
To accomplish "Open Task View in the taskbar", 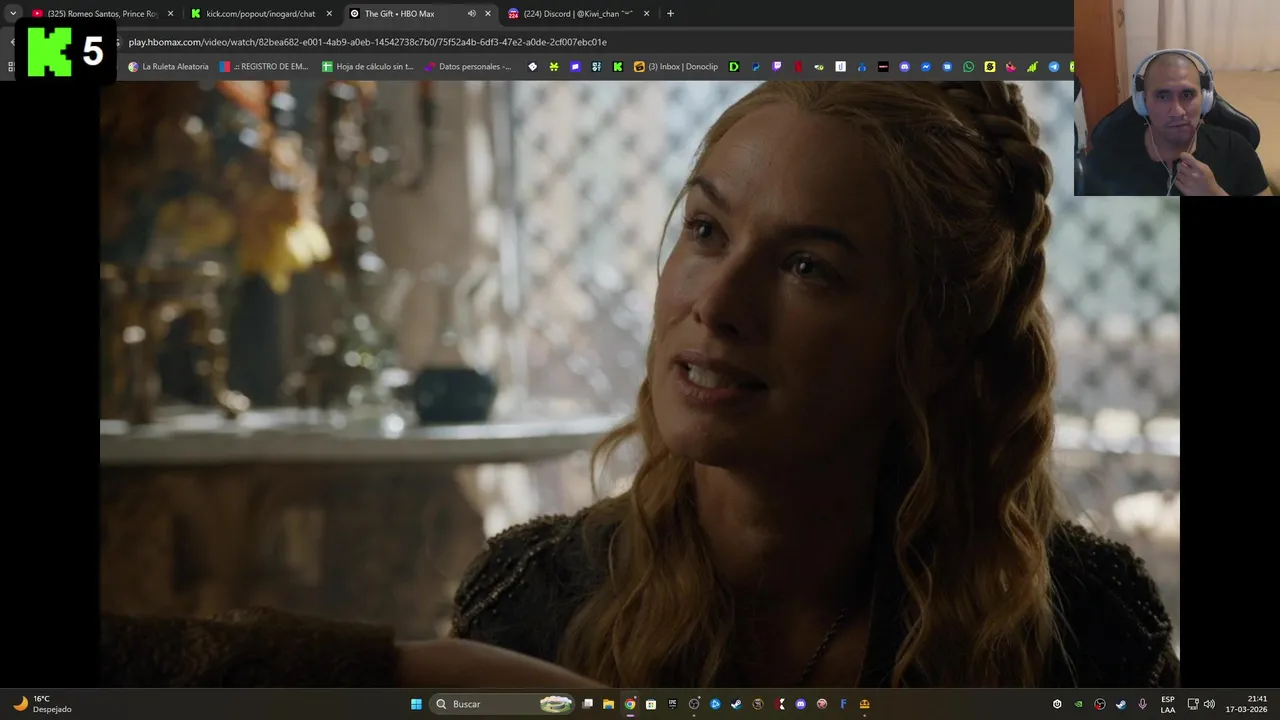I will point(587,704).
